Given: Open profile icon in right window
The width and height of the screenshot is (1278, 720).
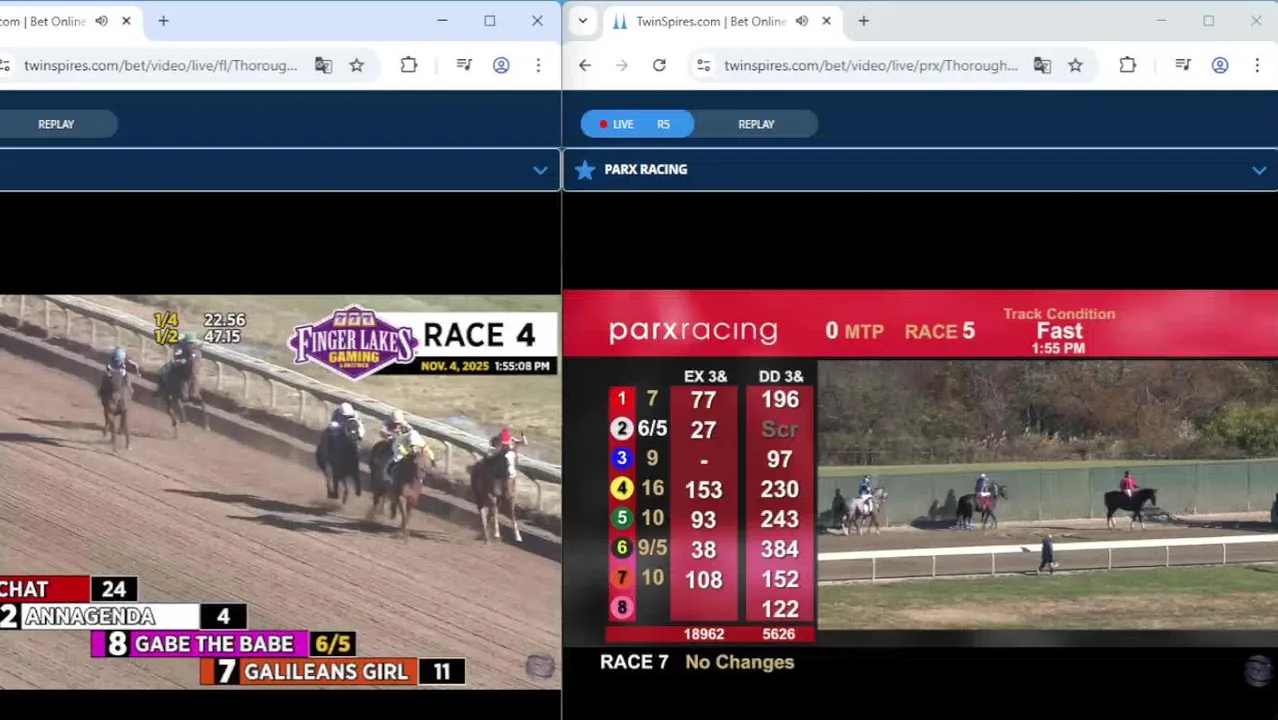Looking at the screenshot, I should click(x=1220, y=65).
